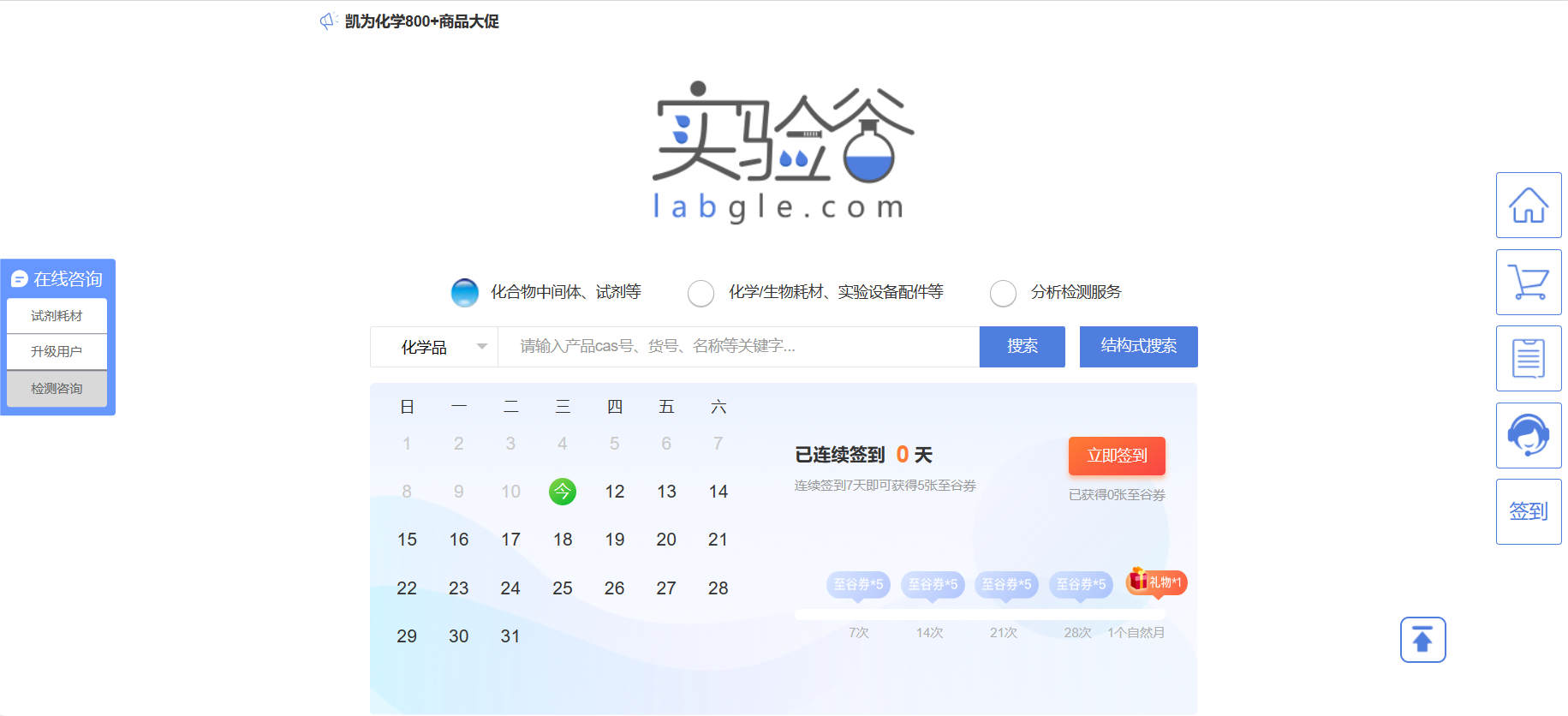The image size is (1568, 716).
Task: Click the customer service headset icon
Action: (1528, 435)
